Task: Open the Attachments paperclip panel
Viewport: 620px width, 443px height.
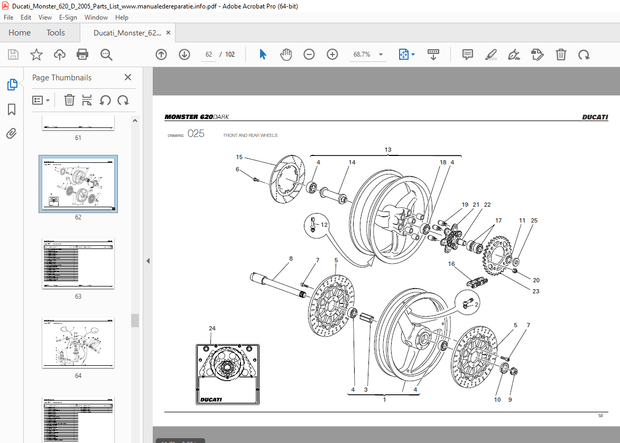Action: tap(11, 134)
